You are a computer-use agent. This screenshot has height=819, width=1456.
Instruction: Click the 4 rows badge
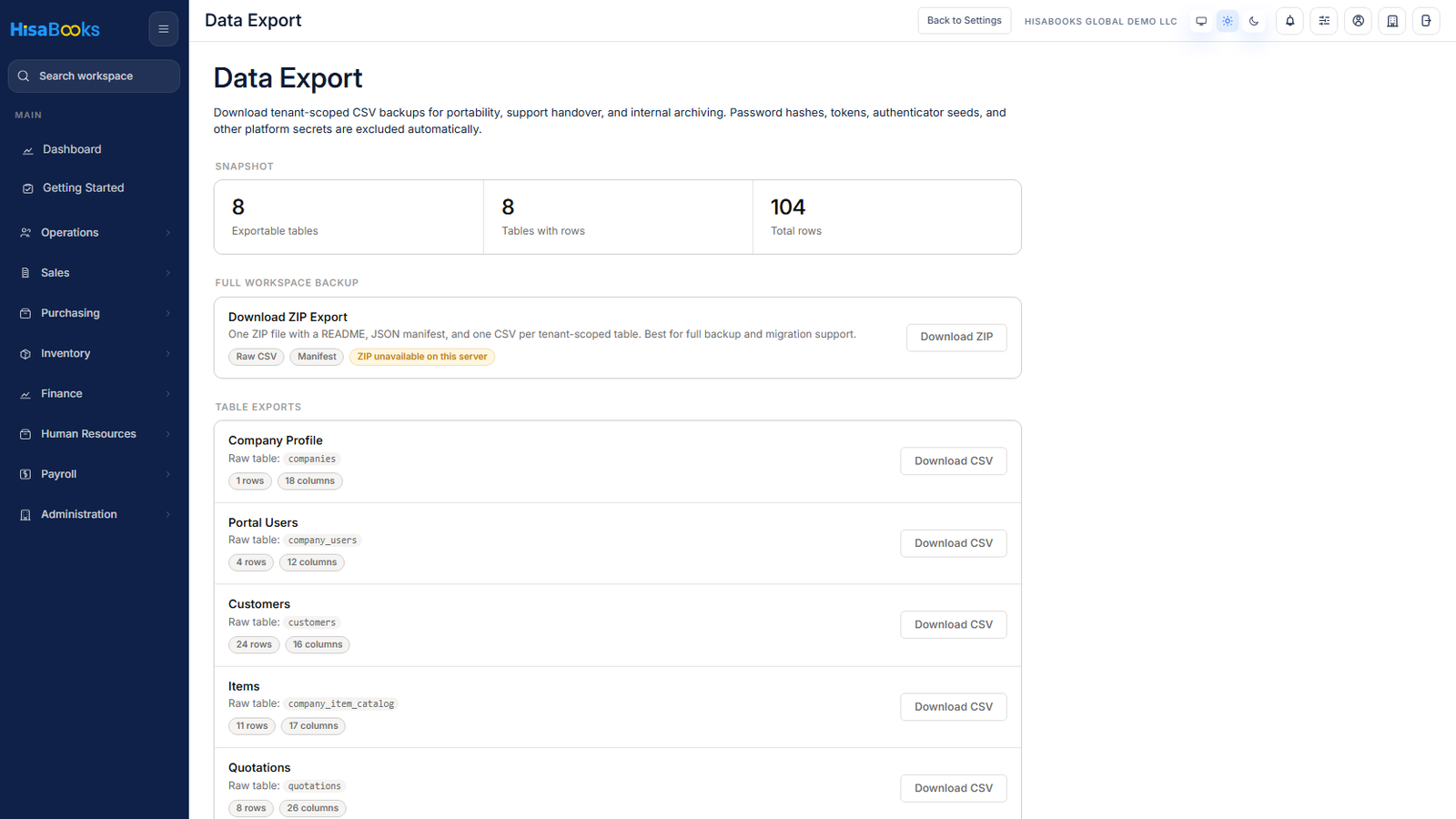coord(251,562)
